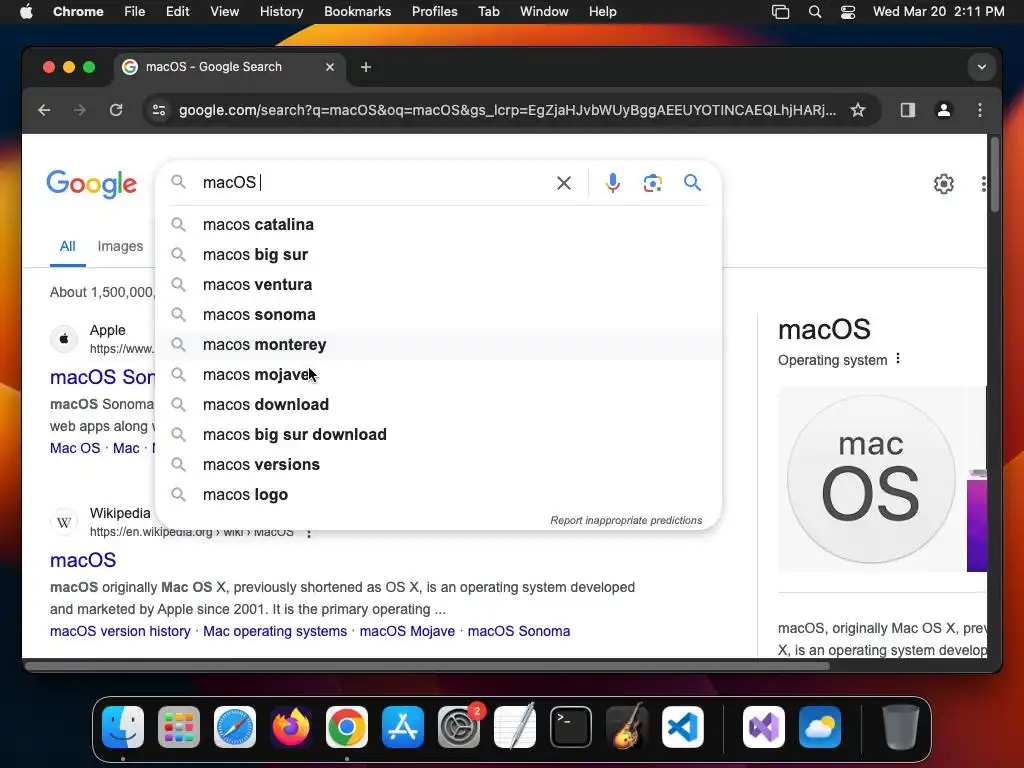1024x768 pixels.
Task: Open Weather app from the dock
Action: click(820, 727)
